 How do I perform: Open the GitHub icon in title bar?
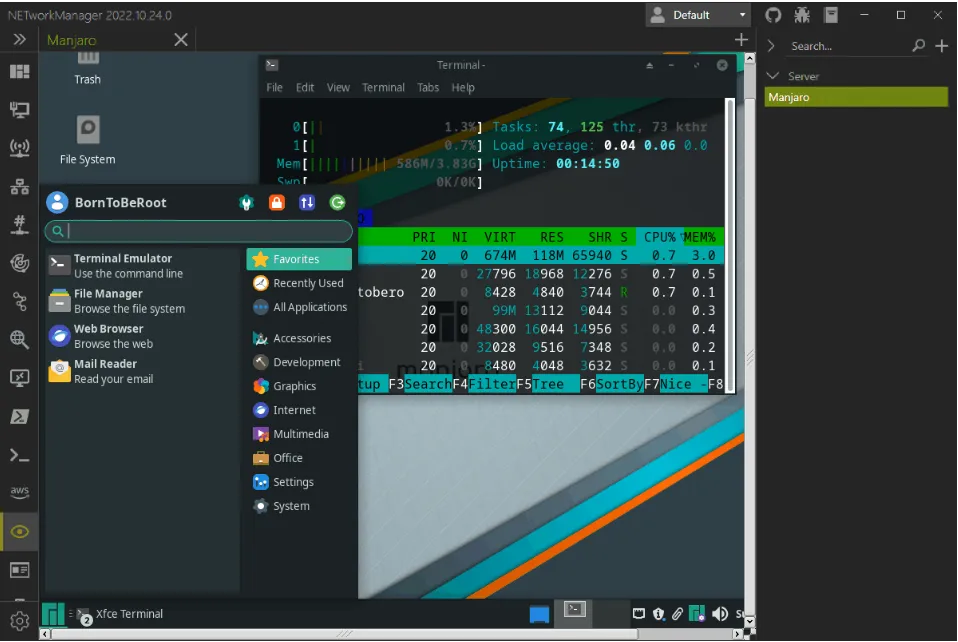(x=773, y=15)
